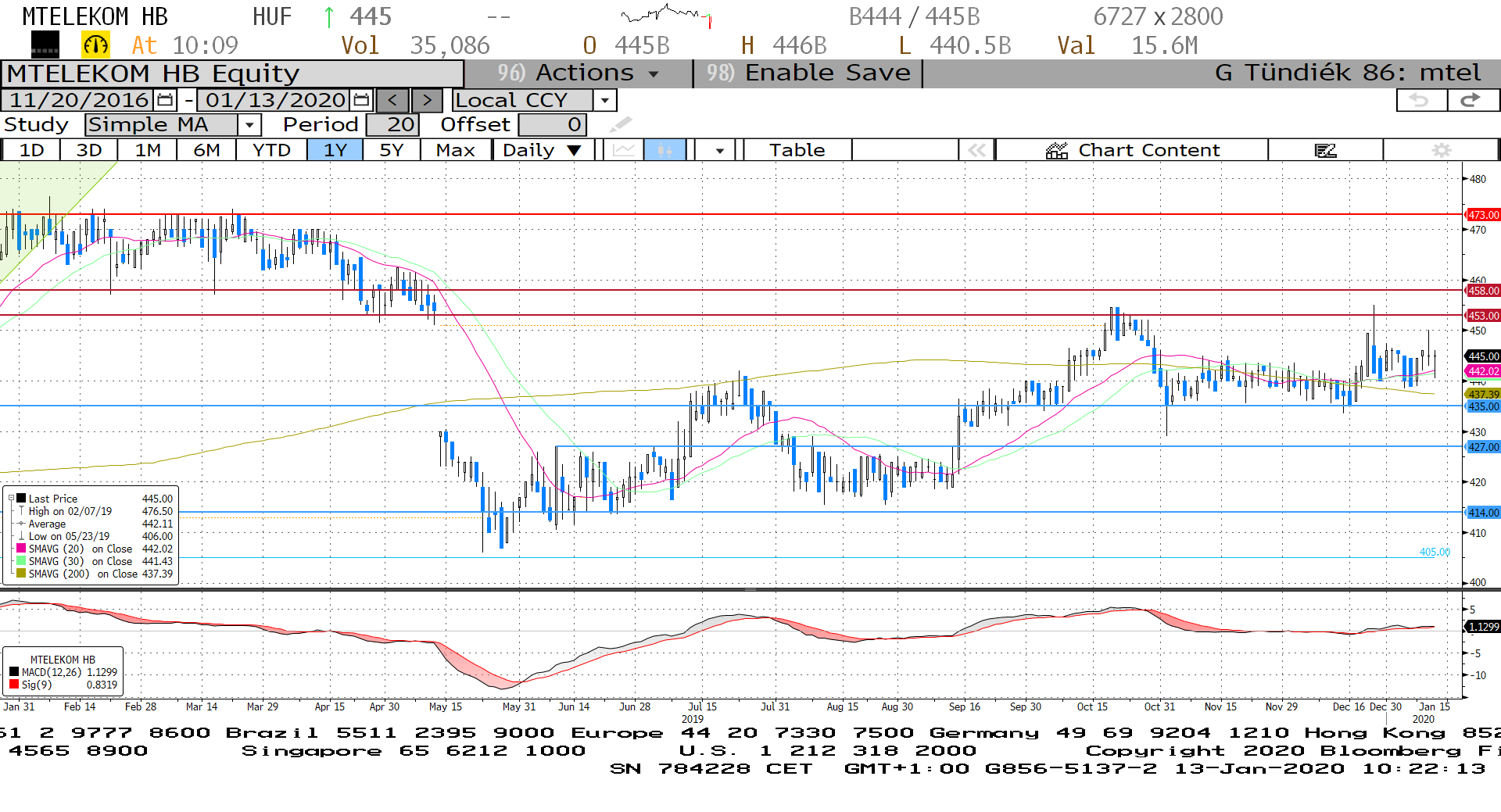The height and width of the screenshot is (812, 1501).
Task: Open the start date calendar picker
Action: click(165, 100)
